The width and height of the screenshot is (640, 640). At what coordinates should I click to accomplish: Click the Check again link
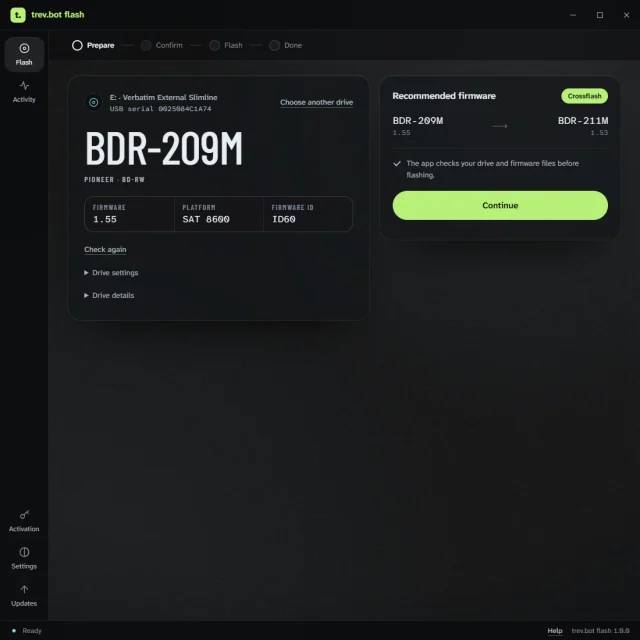click(105, 249)
